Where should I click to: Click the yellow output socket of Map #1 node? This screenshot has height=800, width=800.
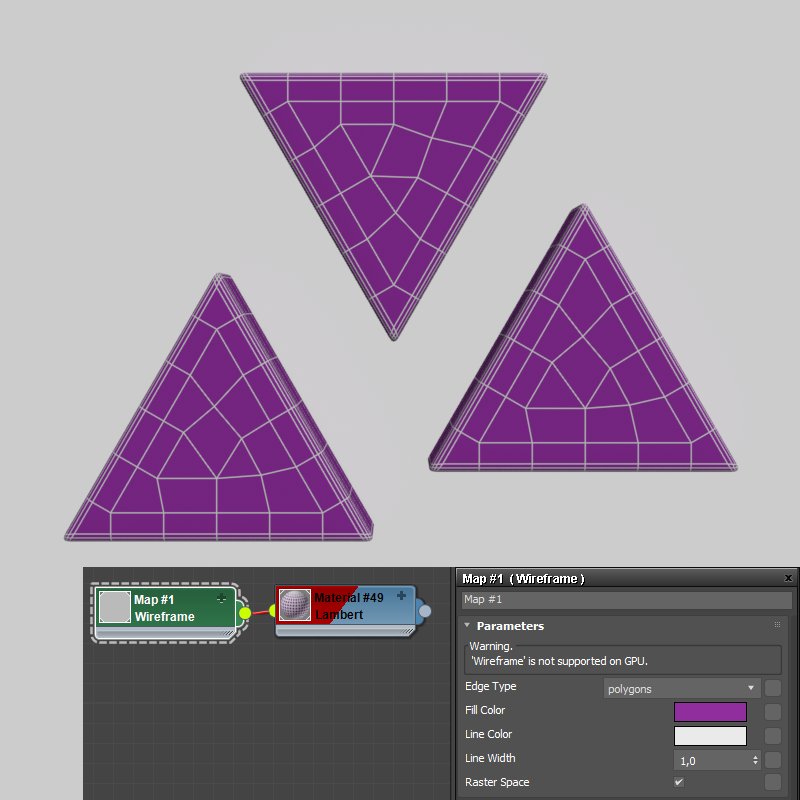[x=245, y=613]
